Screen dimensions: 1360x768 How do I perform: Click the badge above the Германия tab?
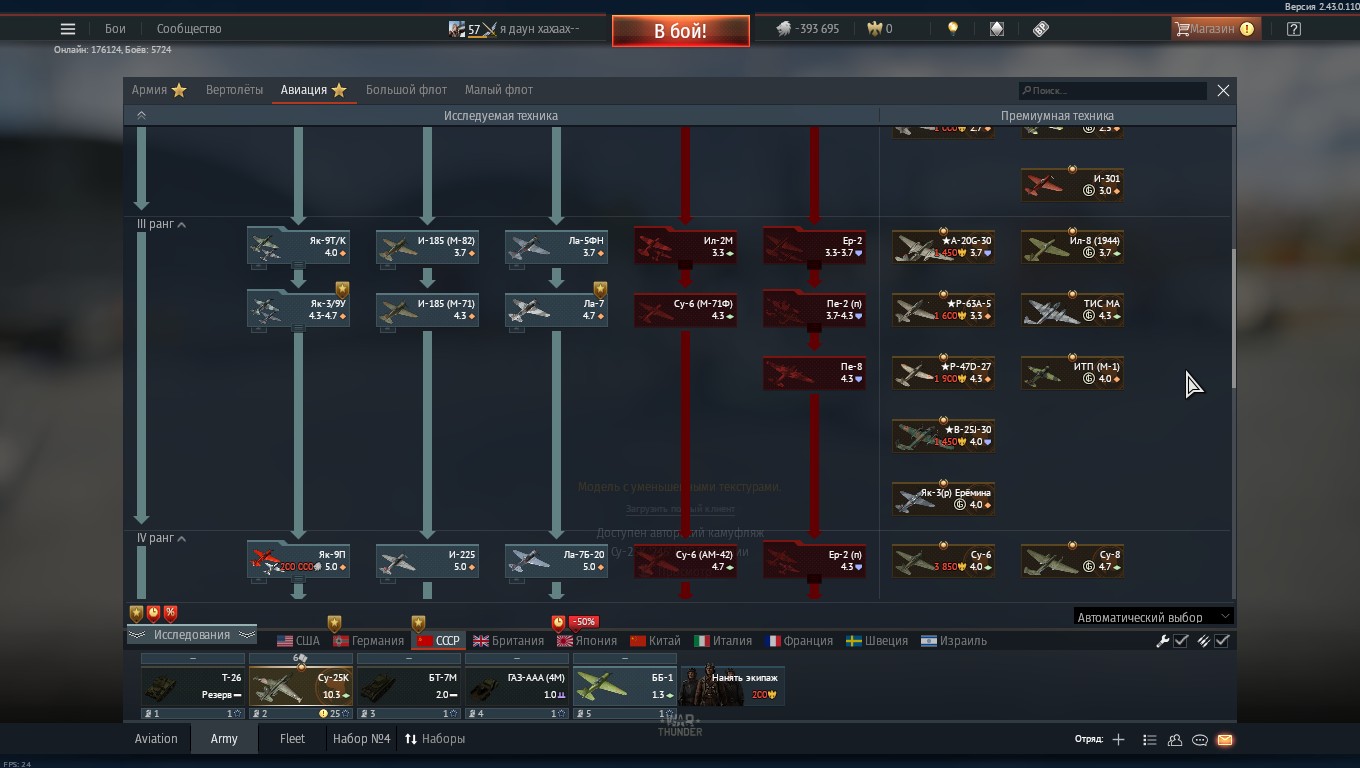(x=335, y=623)
